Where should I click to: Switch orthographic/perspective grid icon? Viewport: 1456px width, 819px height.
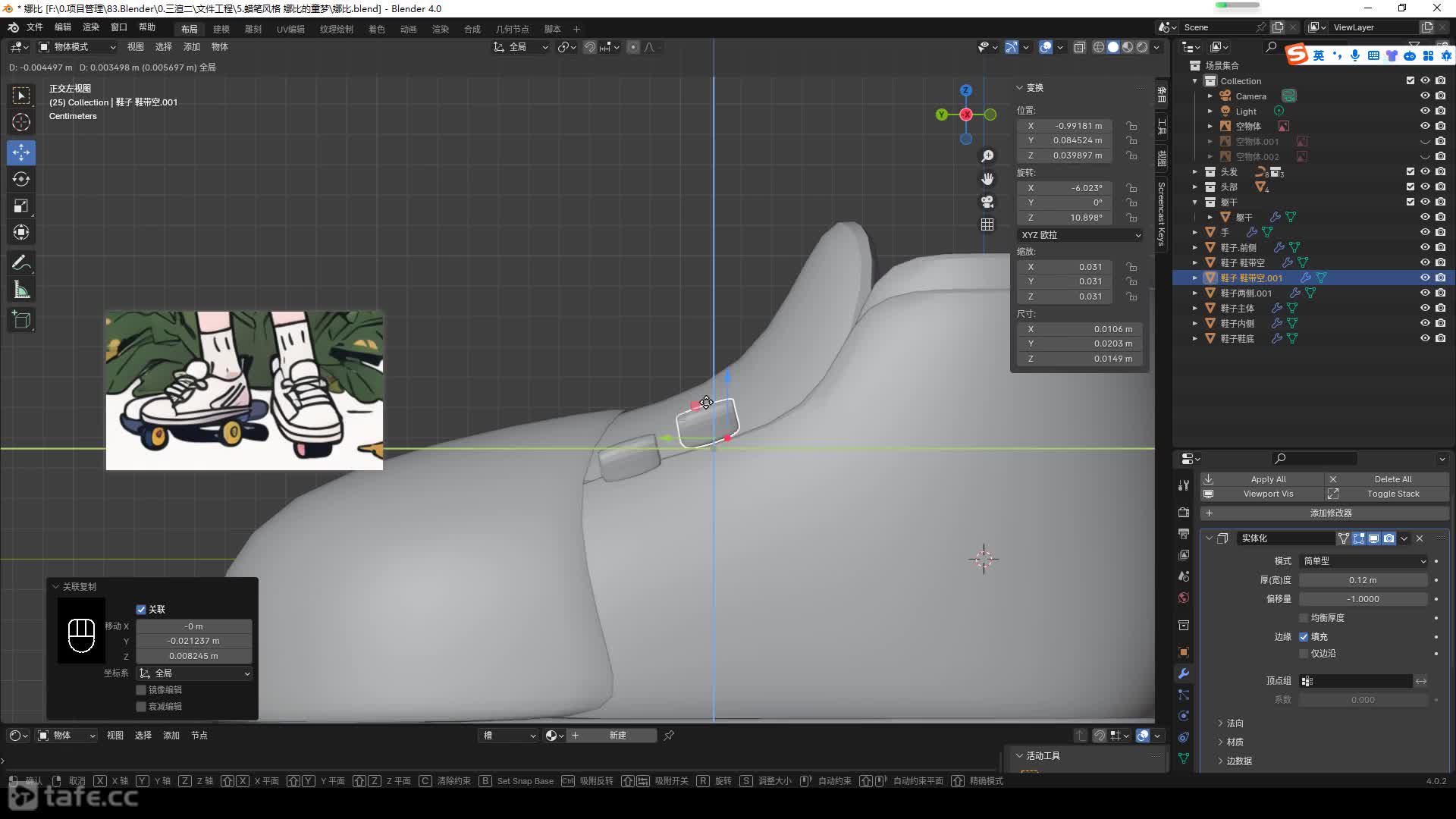click(987, 224)
